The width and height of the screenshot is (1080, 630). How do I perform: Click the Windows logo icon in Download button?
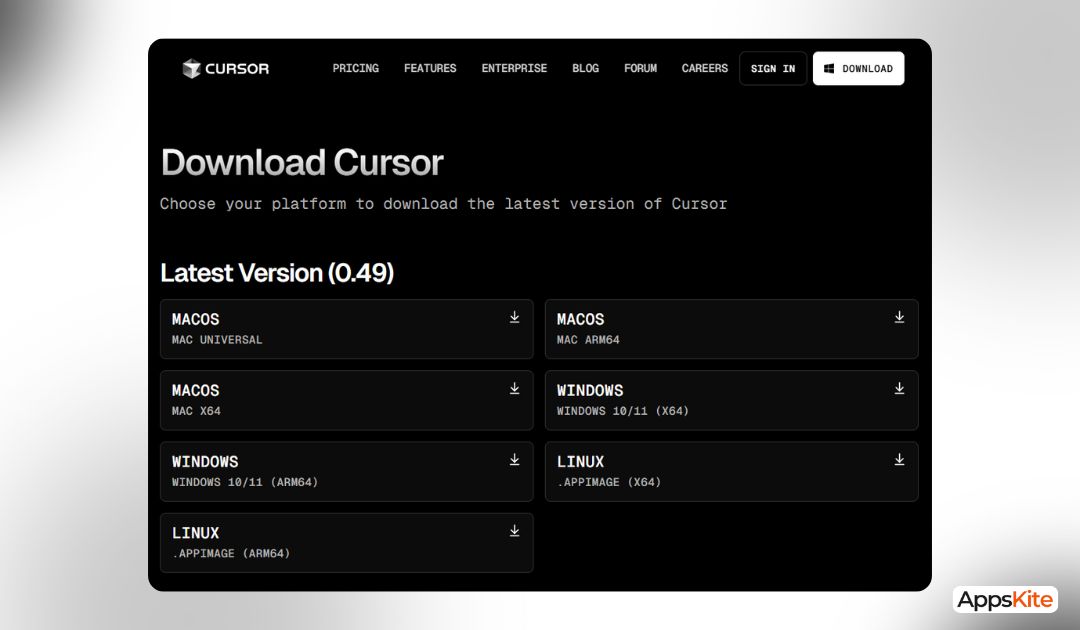(x=829, y=68)
